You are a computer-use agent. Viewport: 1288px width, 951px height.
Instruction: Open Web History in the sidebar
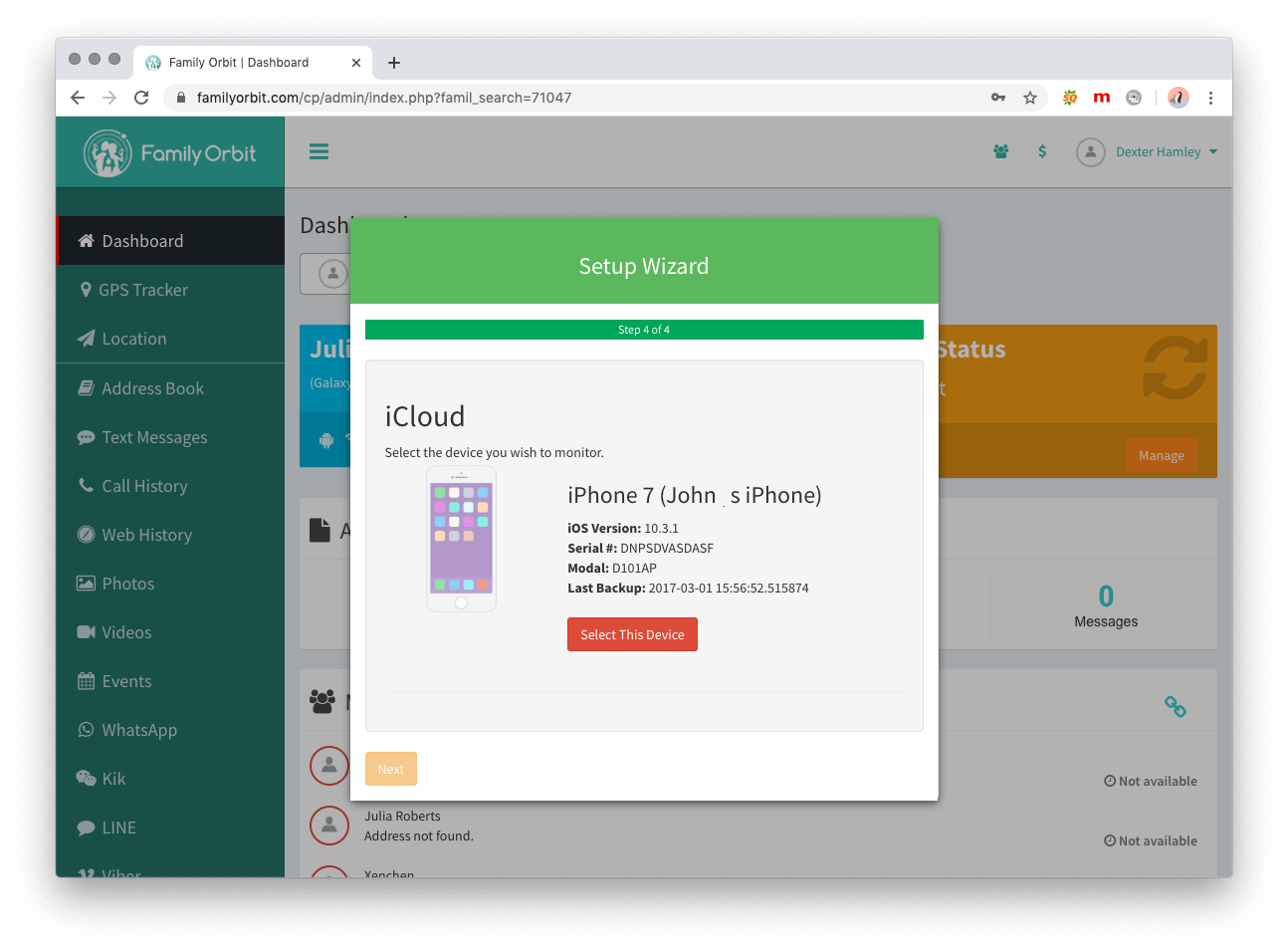tap(170, 535)
